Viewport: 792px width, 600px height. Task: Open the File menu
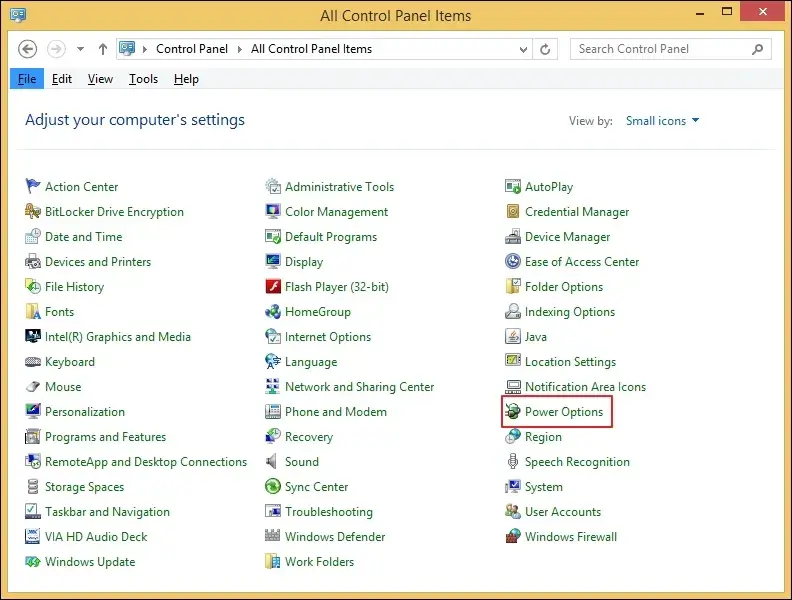click(27, 79)
